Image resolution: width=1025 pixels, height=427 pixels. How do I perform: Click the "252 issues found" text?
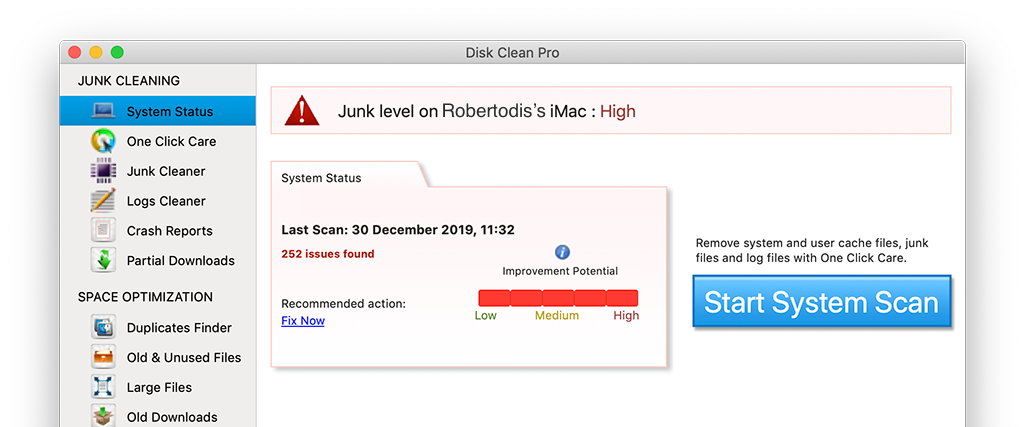pos(328,254)
